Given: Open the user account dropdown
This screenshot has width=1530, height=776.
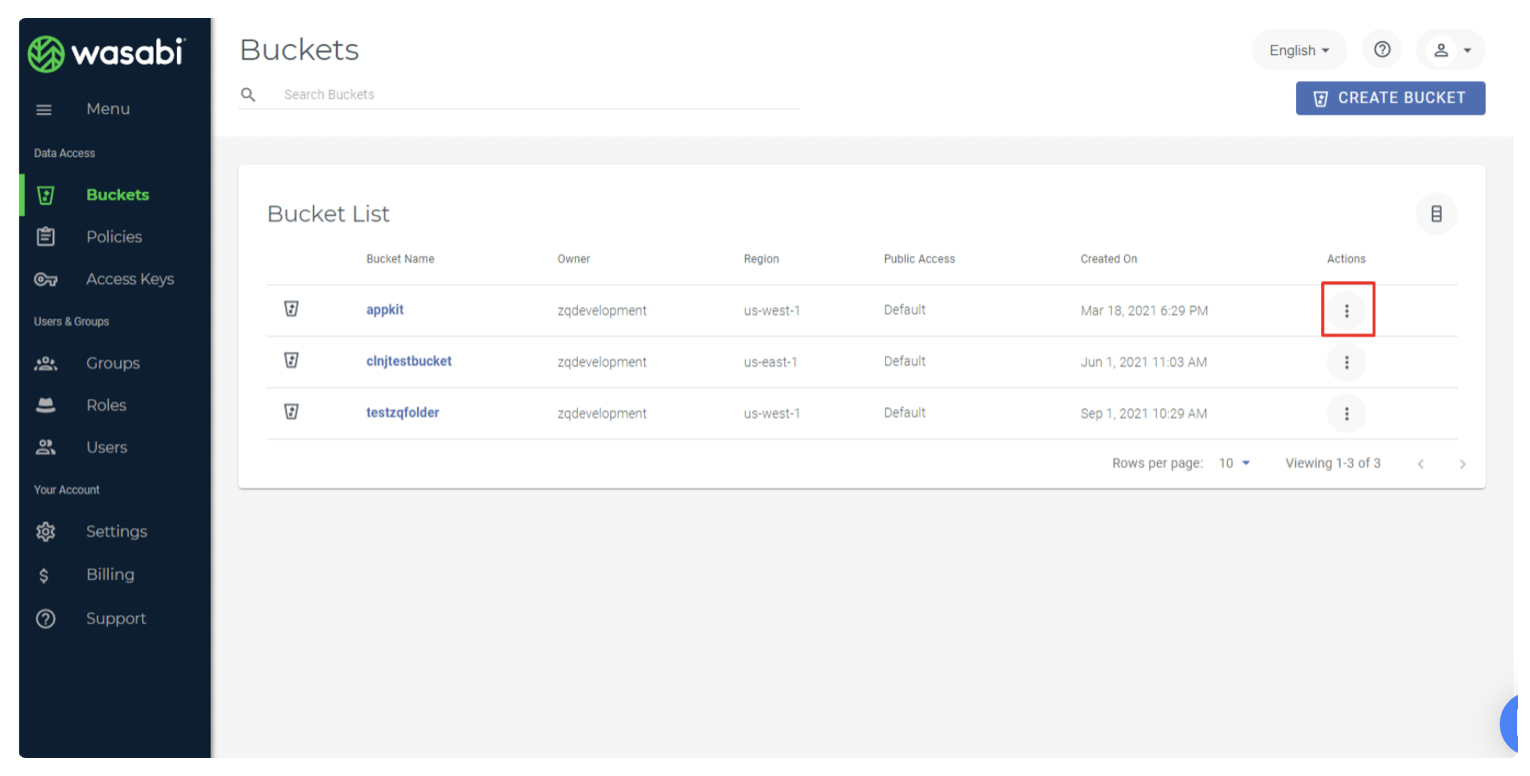Looking at the screenshot, I should pos(1450,50).
